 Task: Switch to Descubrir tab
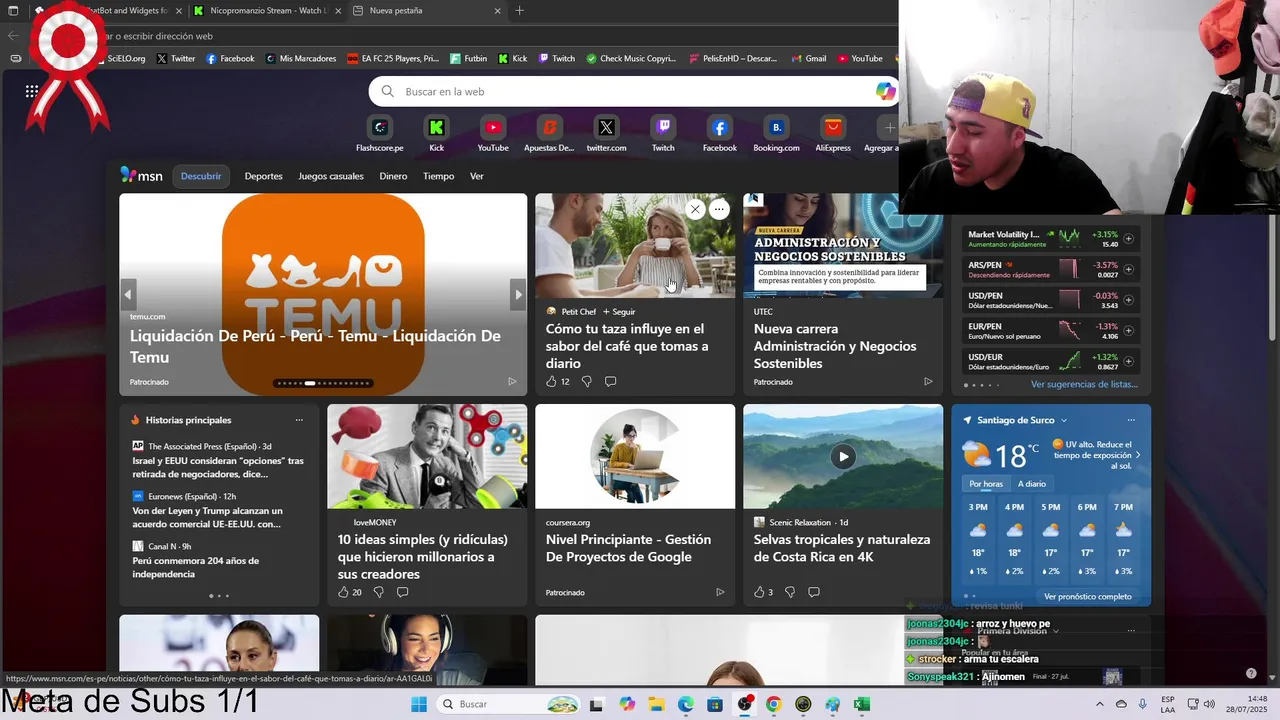coord(201,176)
